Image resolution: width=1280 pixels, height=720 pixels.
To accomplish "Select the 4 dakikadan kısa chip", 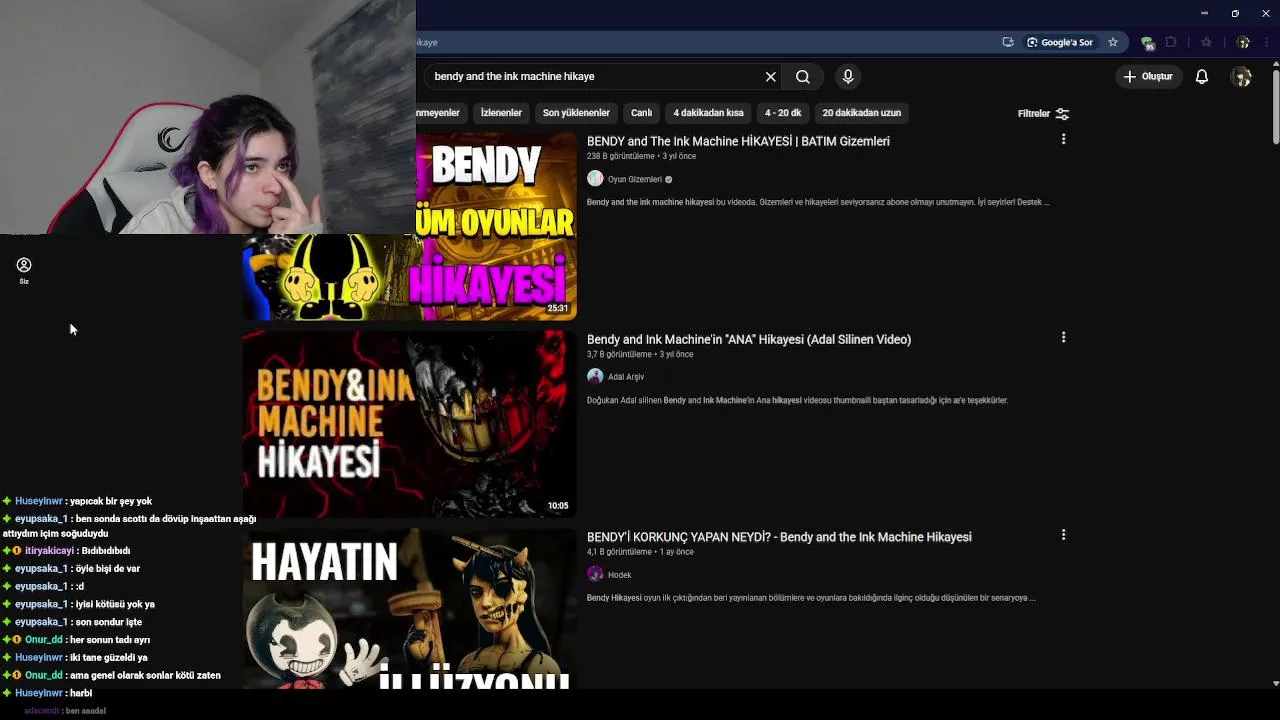I will (708, 113).
